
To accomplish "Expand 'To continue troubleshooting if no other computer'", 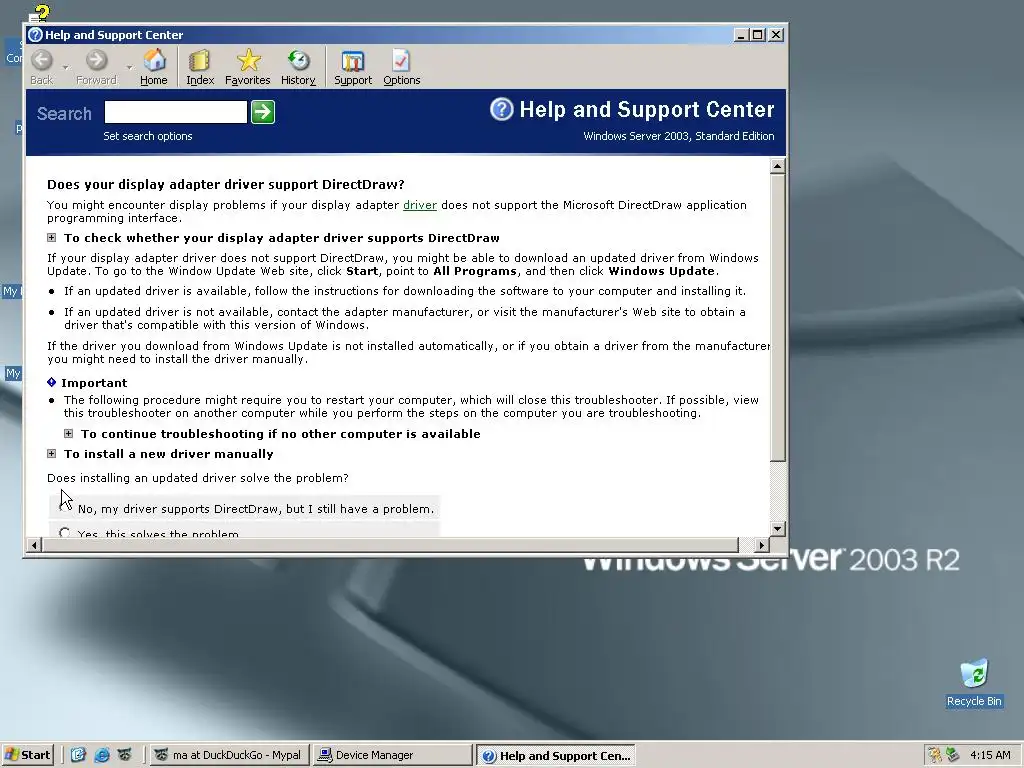I will tap(69, 434).
